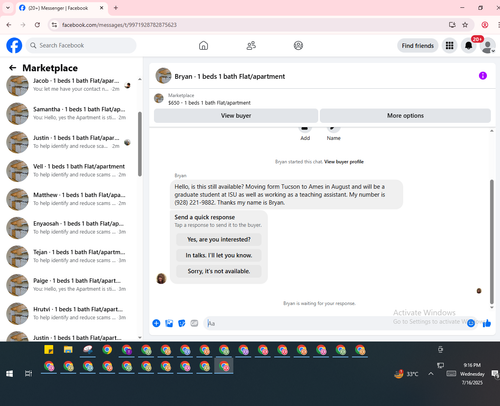
Task: Open Task View on the taskbar
Action: click(29, 374)
